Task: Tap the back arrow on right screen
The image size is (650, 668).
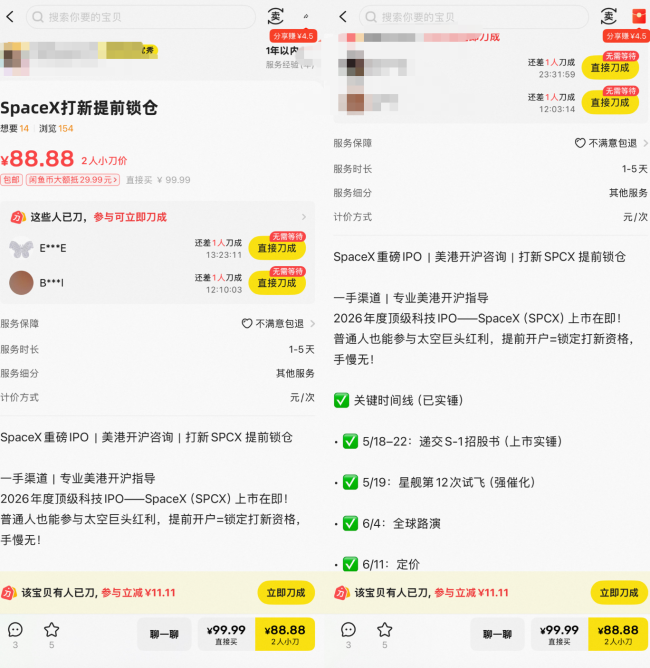Action: coord(343,17)
